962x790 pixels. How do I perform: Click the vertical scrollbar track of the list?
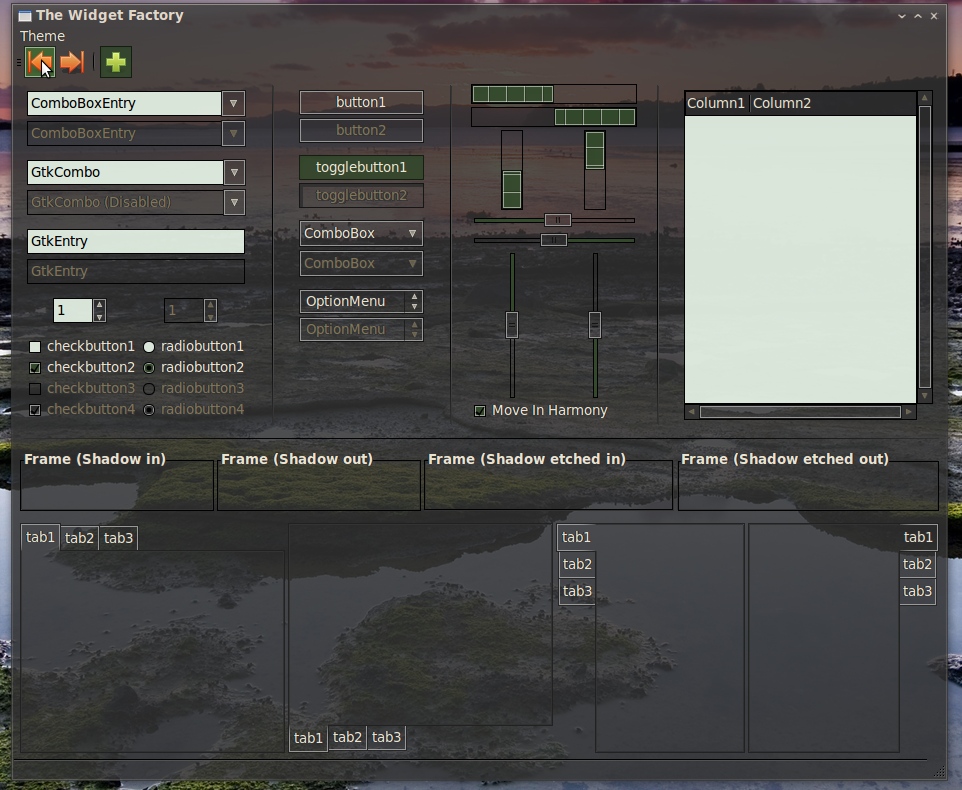tap(925, 247)
